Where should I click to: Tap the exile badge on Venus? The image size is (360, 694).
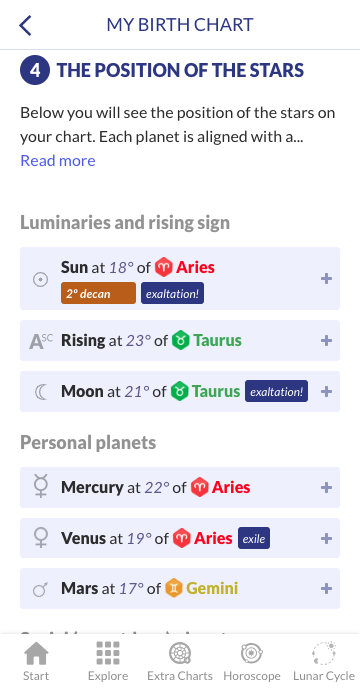254,539
